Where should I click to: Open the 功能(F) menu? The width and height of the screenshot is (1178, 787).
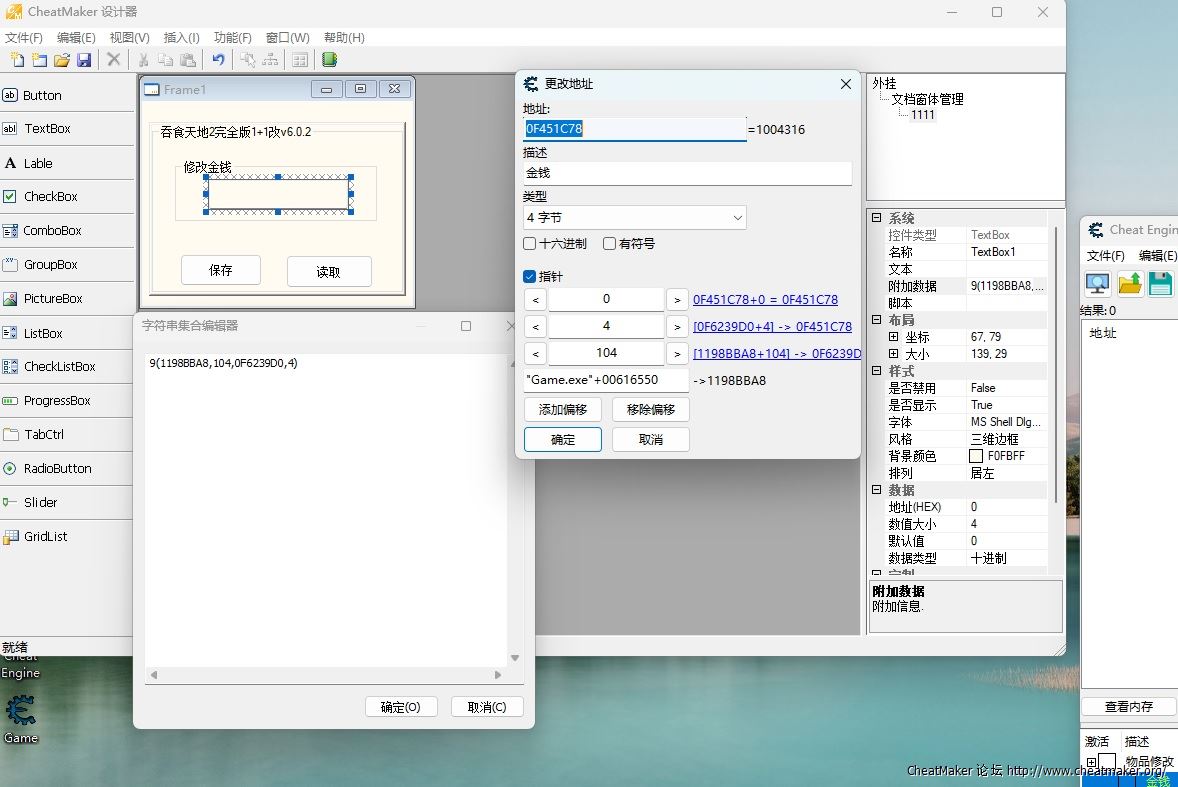click(232, 38)
